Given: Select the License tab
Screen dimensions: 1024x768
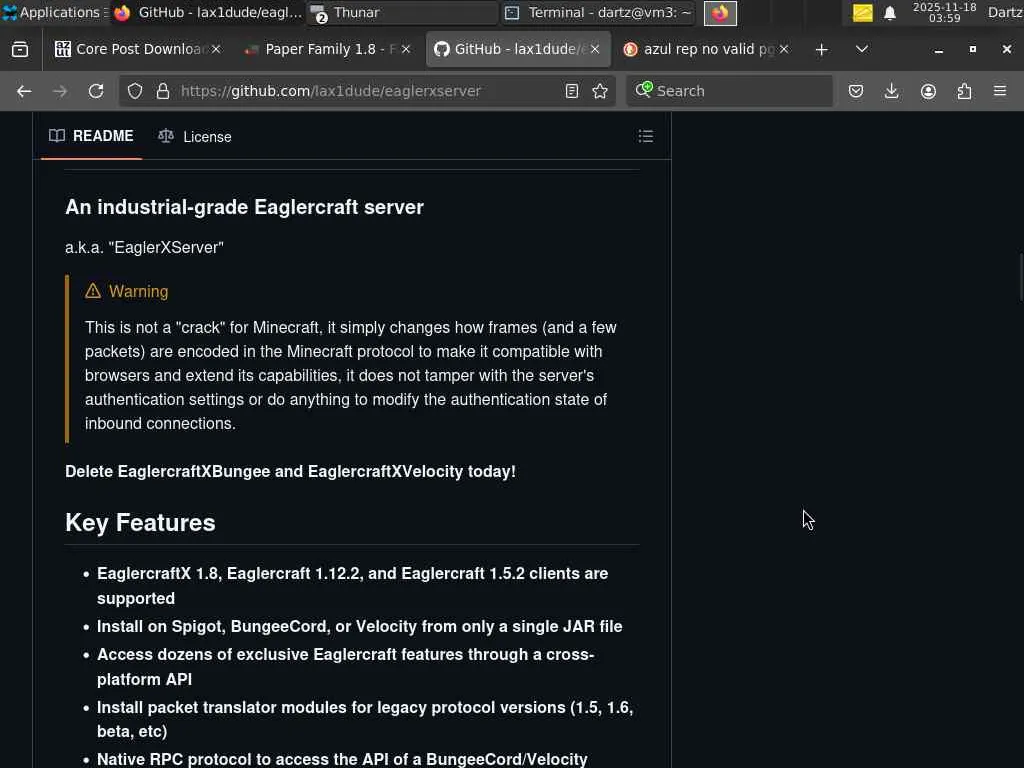Looking at the screenshot, I should point(195,136).
